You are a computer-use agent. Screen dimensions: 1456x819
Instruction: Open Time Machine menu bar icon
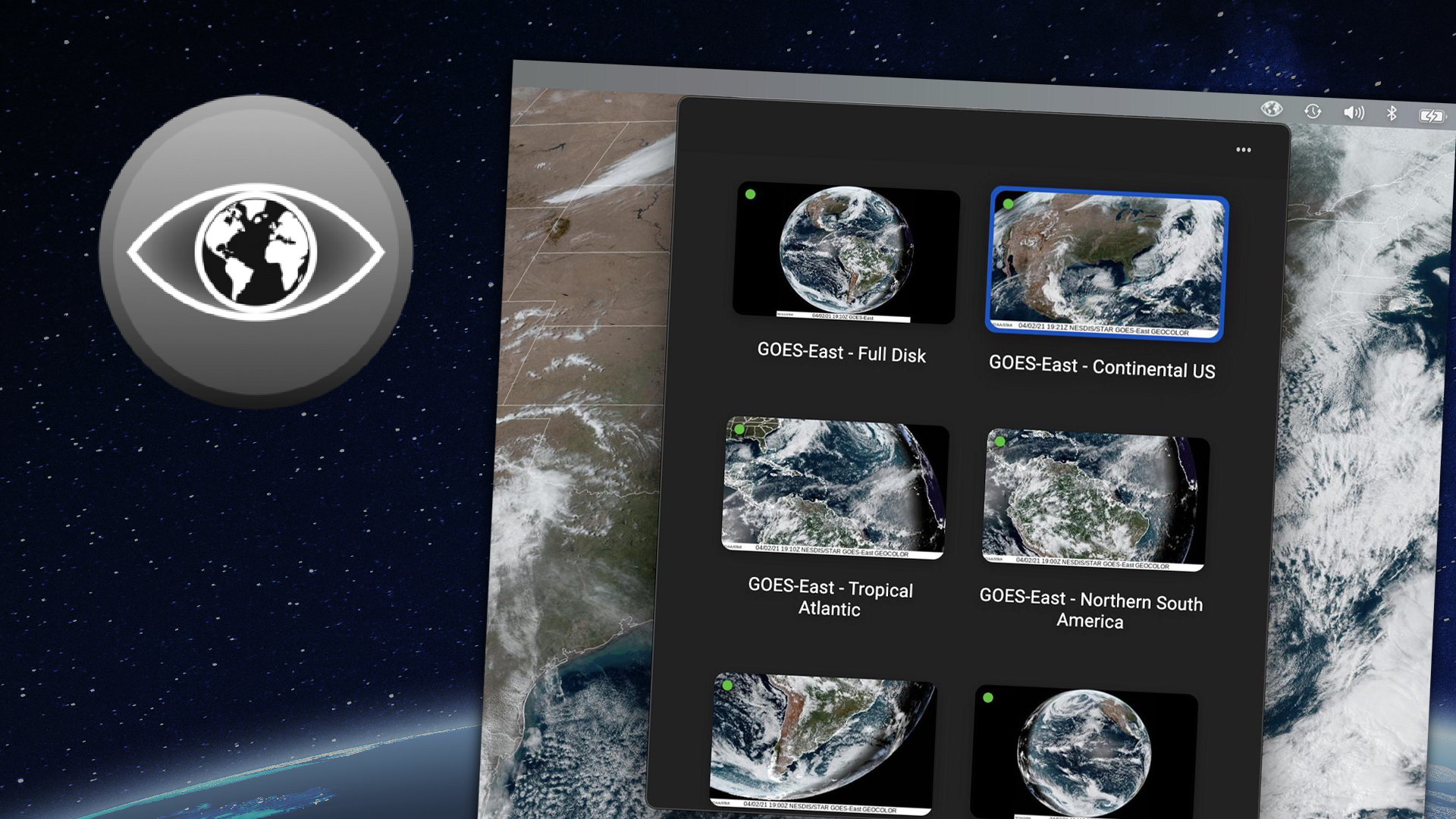(1313, 111)
